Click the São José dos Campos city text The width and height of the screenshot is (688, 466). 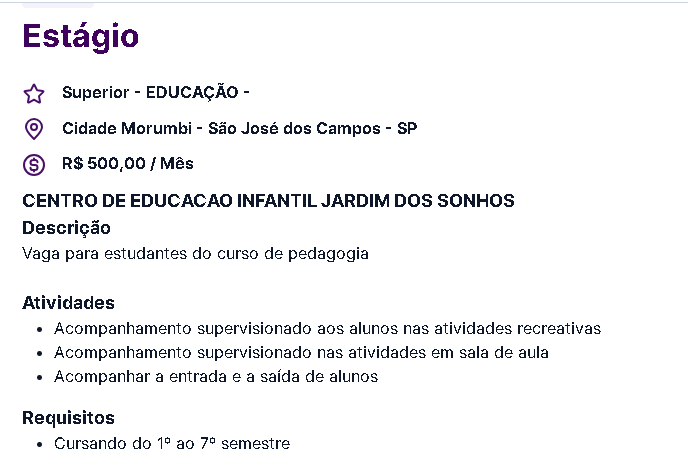click(x=294, y=129)
